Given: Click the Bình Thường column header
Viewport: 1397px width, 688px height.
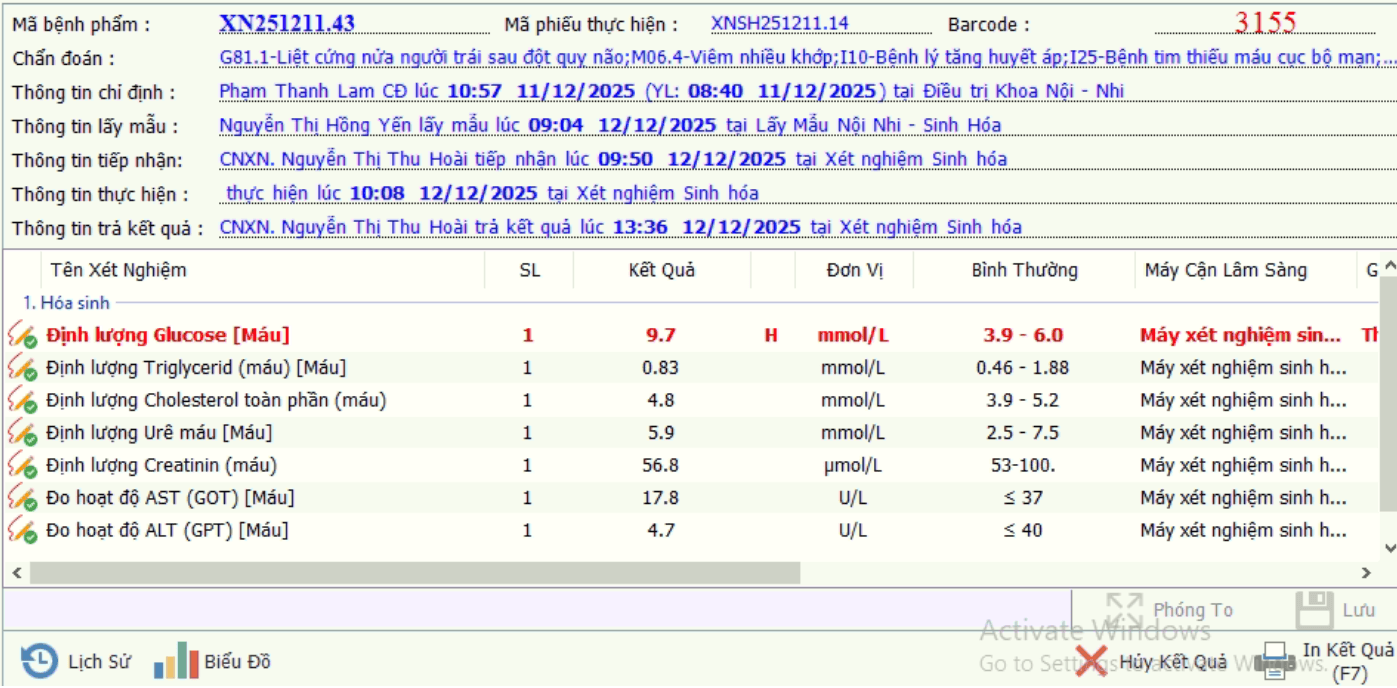Looking at the screenshot, I should pyautogui.click(x=1024, y=270).
